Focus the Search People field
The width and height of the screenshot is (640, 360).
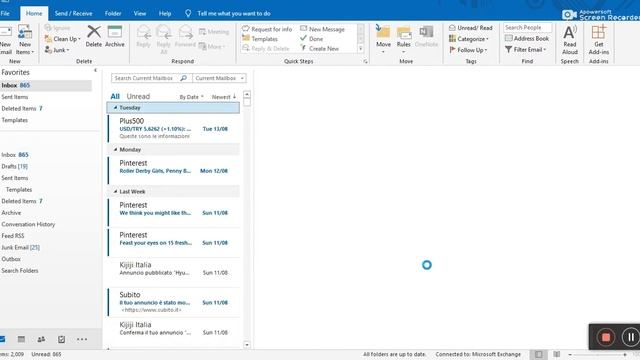pyautogui.click(x=527, y=27)
